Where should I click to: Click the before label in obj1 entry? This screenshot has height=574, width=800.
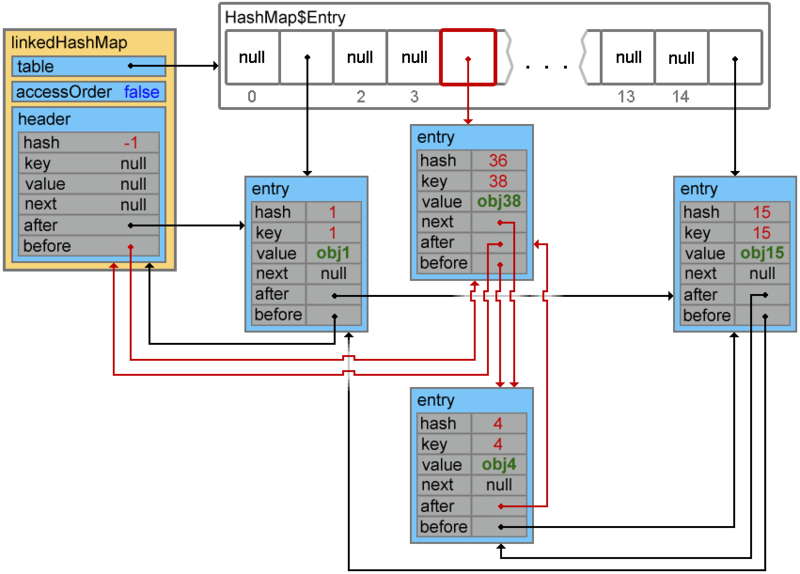[278, 314]
